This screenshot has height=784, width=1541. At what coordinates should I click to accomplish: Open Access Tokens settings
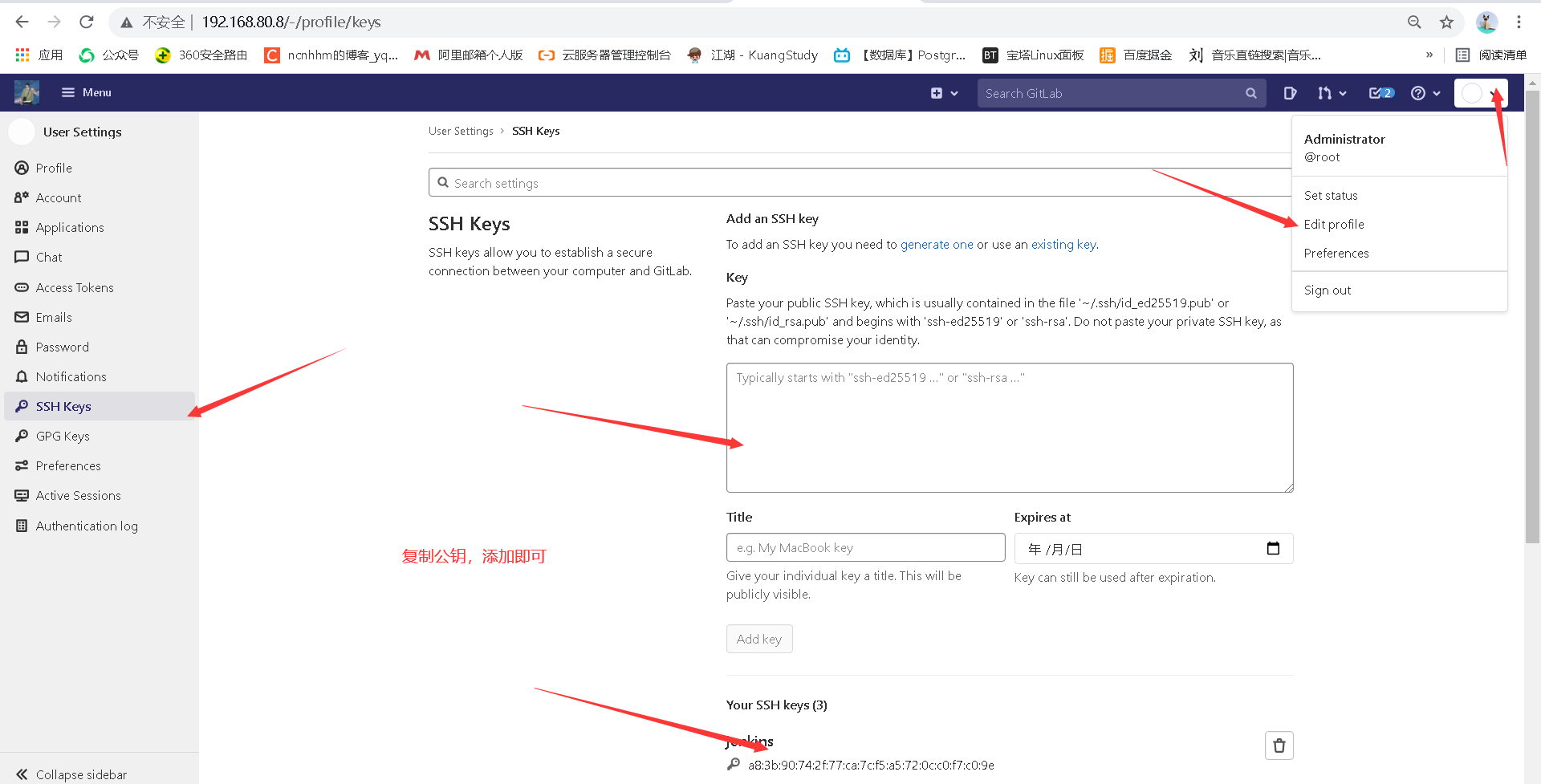(75, 287)
